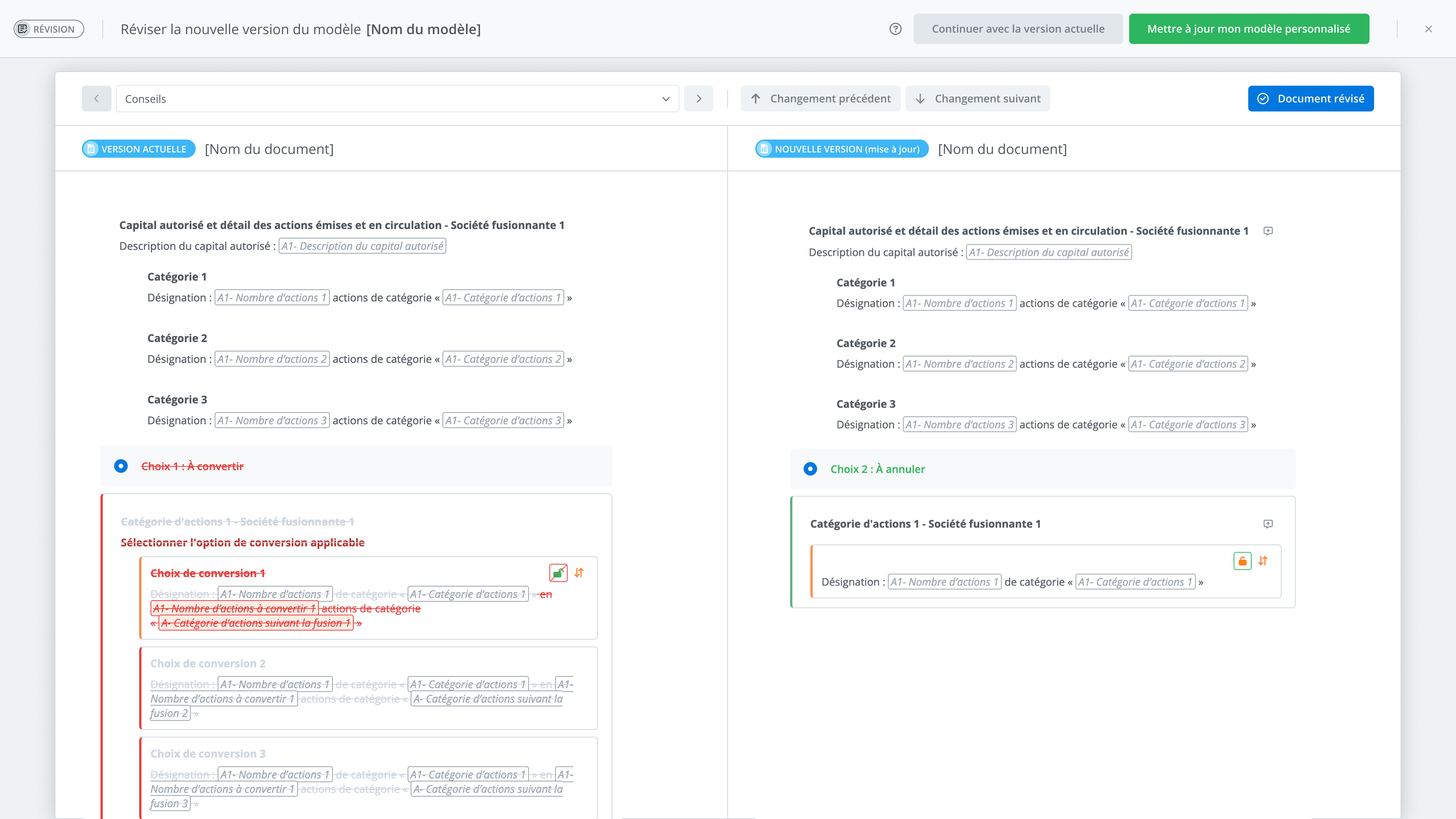
Task: Click the RÉVISION badge in header
Action: (x=49, y=29)
